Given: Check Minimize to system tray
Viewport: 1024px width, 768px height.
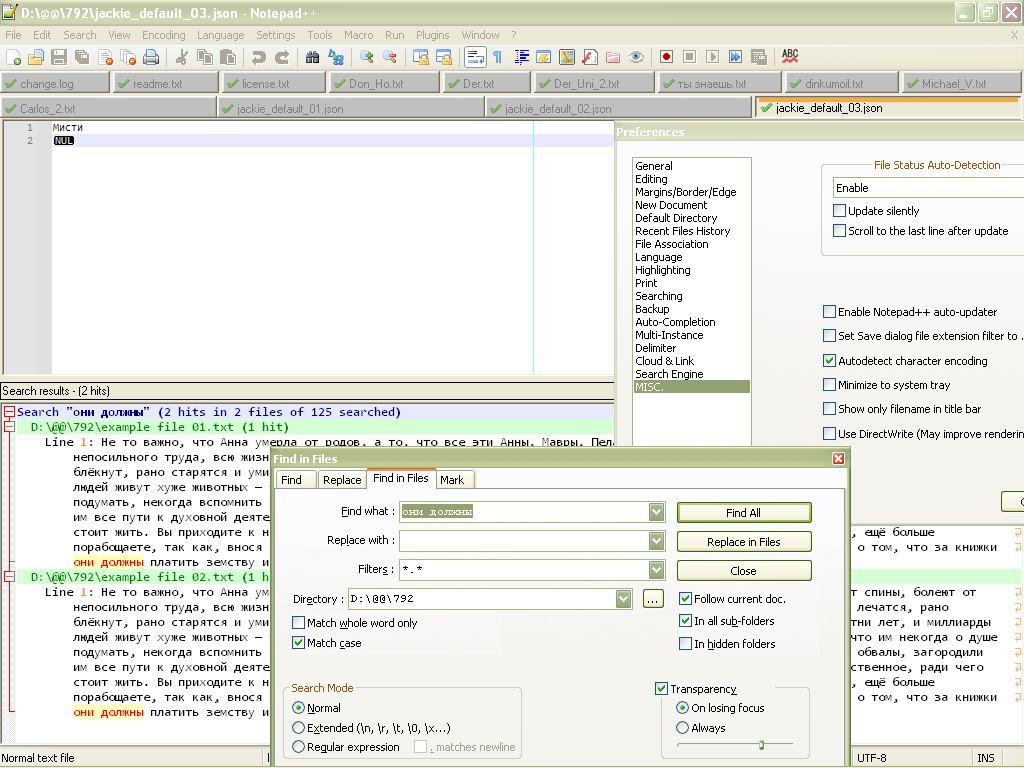Looking at the screenshot, I should click(829, 385).
